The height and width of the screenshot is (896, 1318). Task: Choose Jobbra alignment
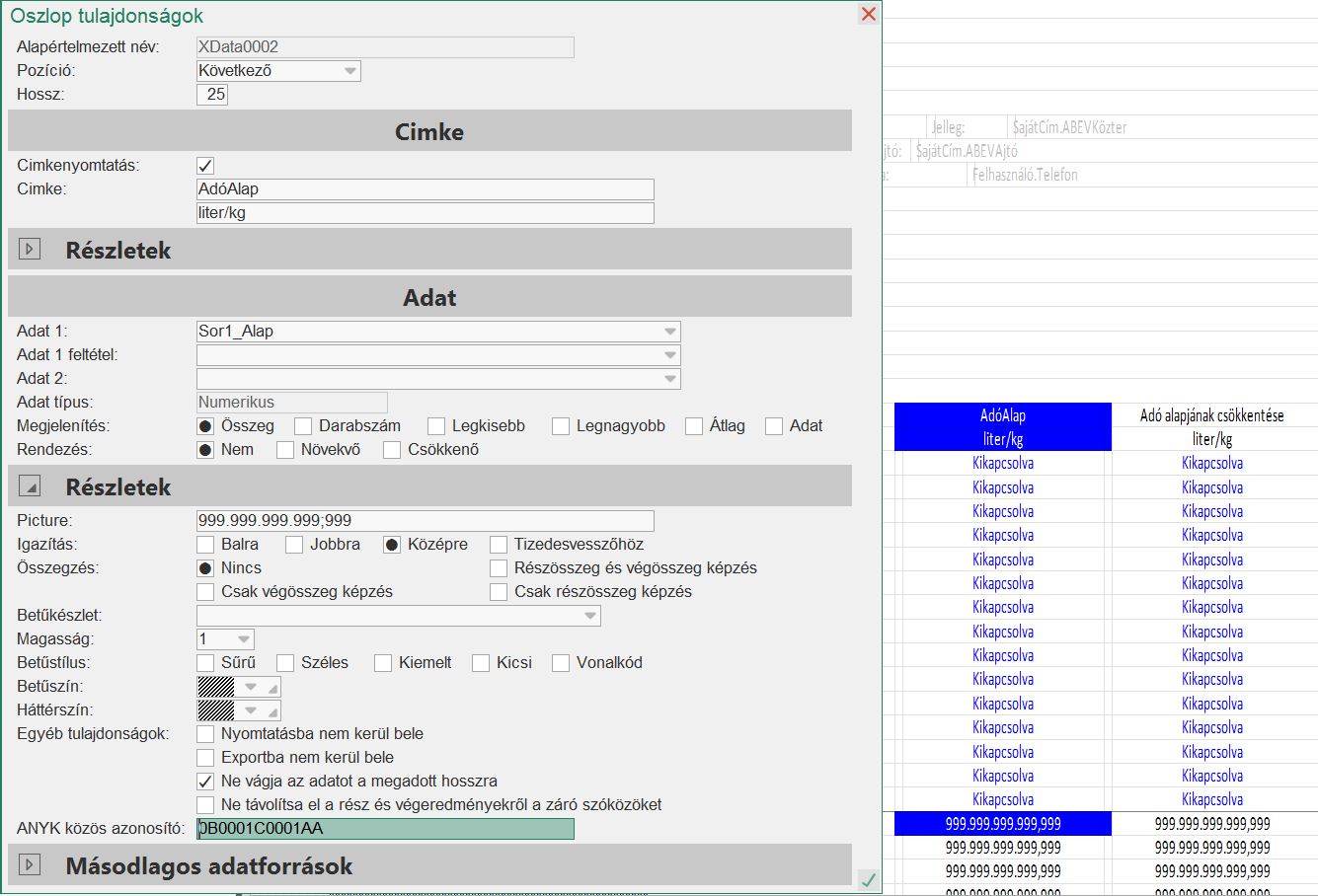tap(294, 545)
